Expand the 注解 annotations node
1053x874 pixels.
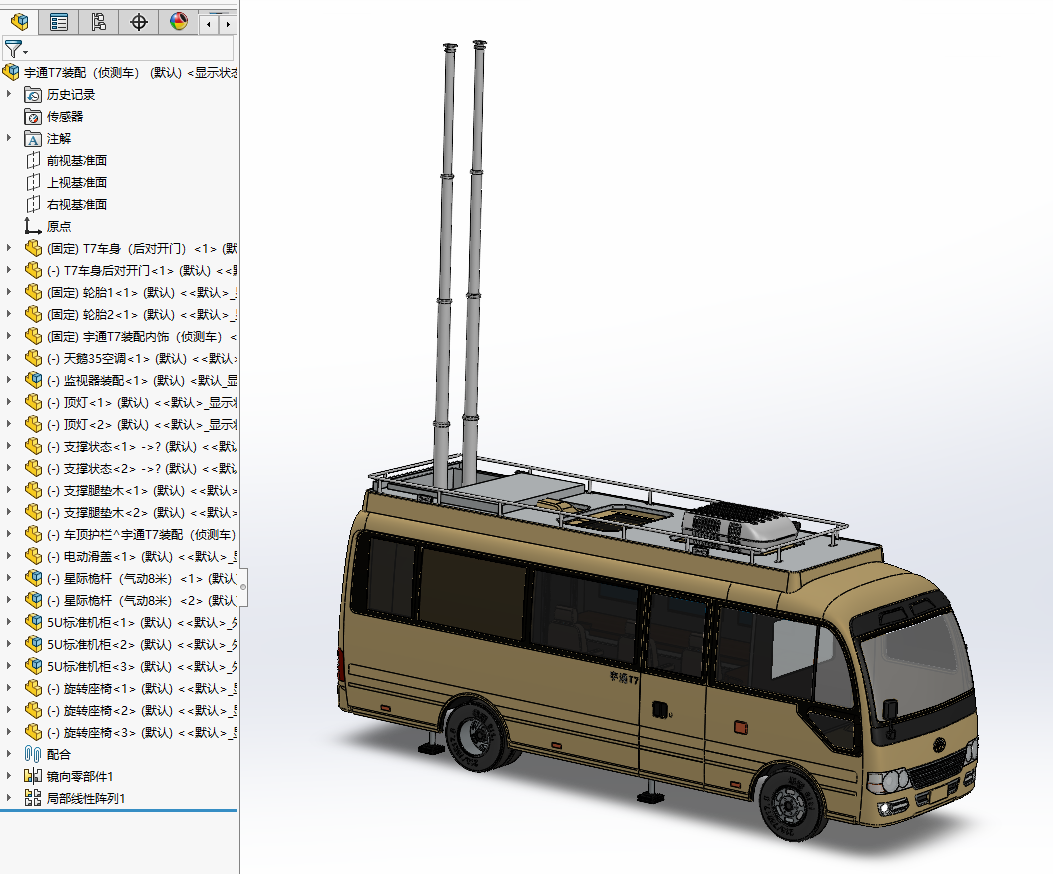[9, 138]
